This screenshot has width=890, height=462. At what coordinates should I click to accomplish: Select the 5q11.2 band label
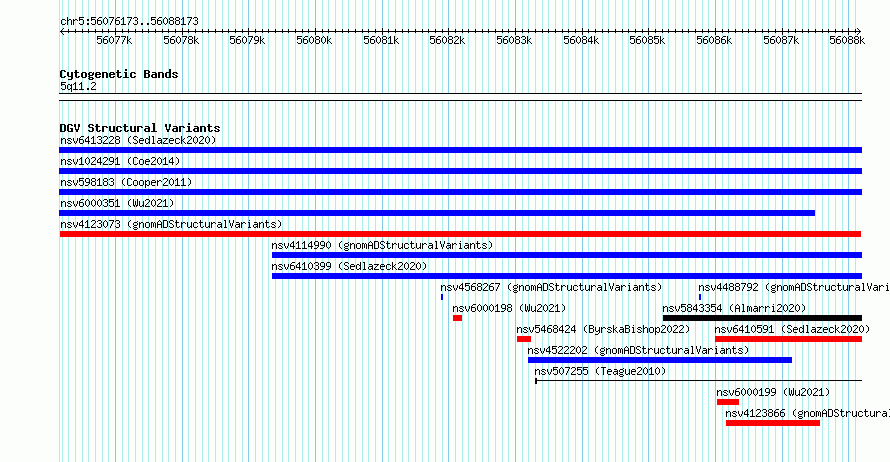pos(78,86)
